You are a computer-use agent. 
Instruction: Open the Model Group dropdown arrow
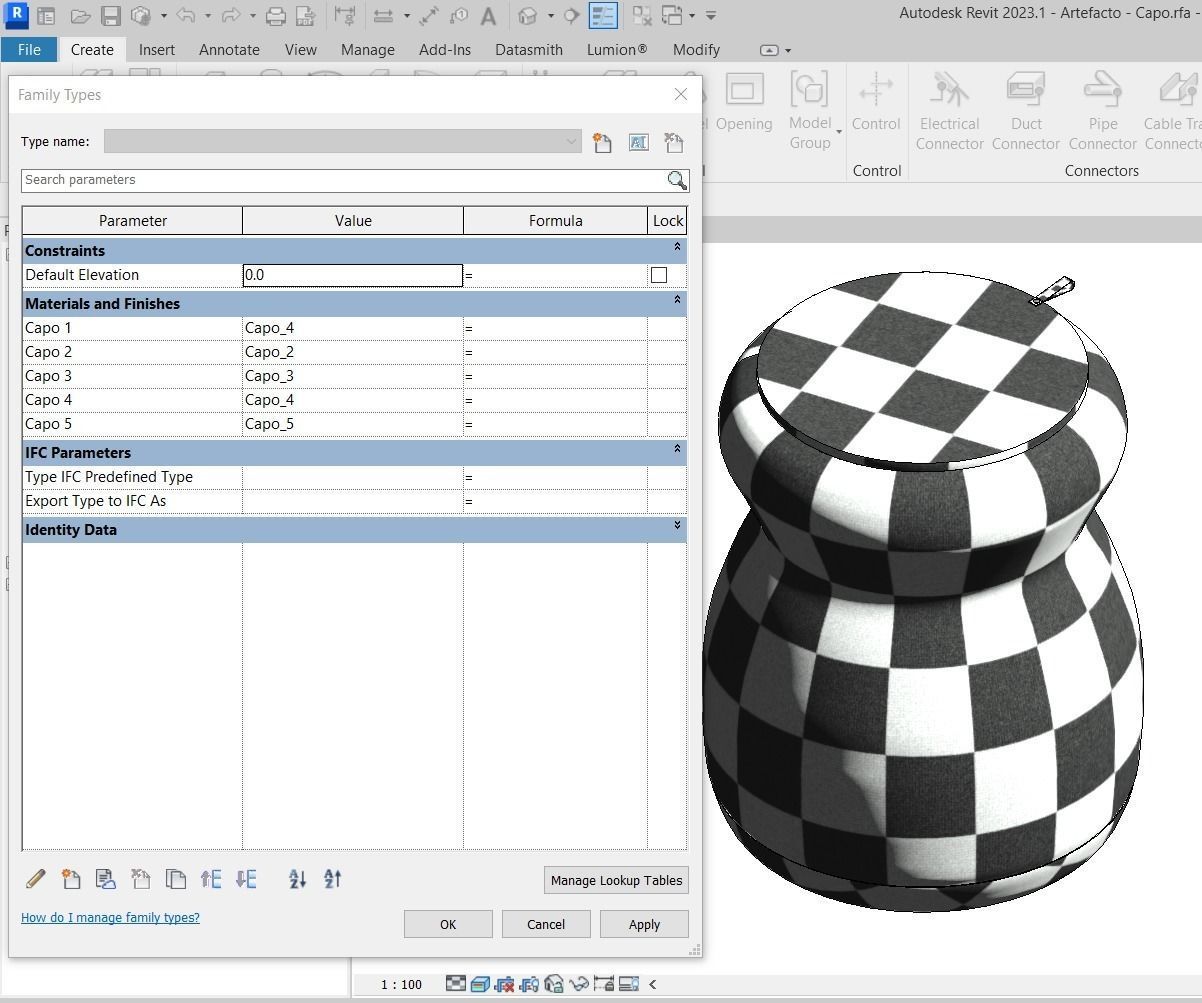[x=839, y=132]
